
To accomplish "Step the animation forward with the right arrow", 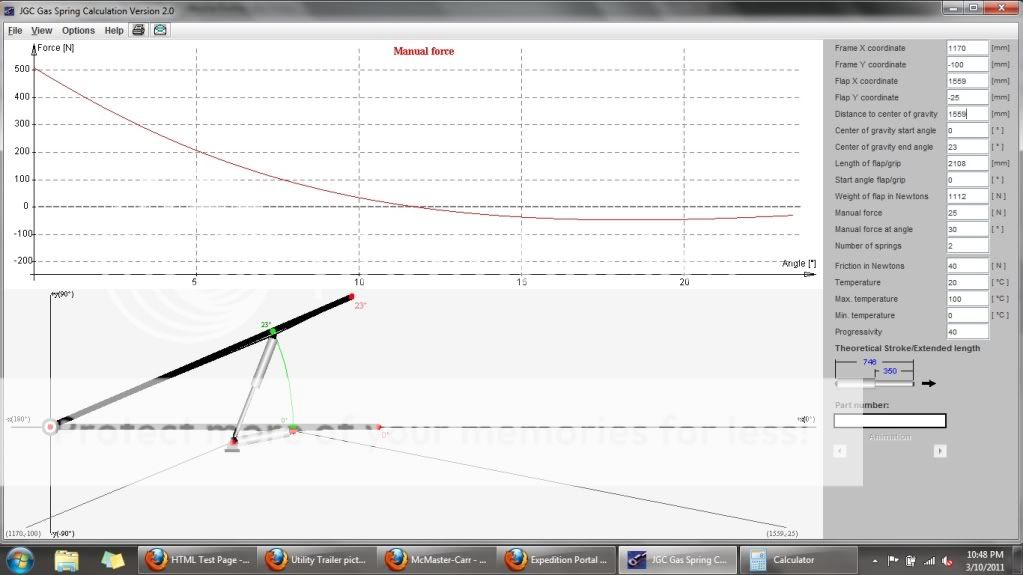I will 940,451.
